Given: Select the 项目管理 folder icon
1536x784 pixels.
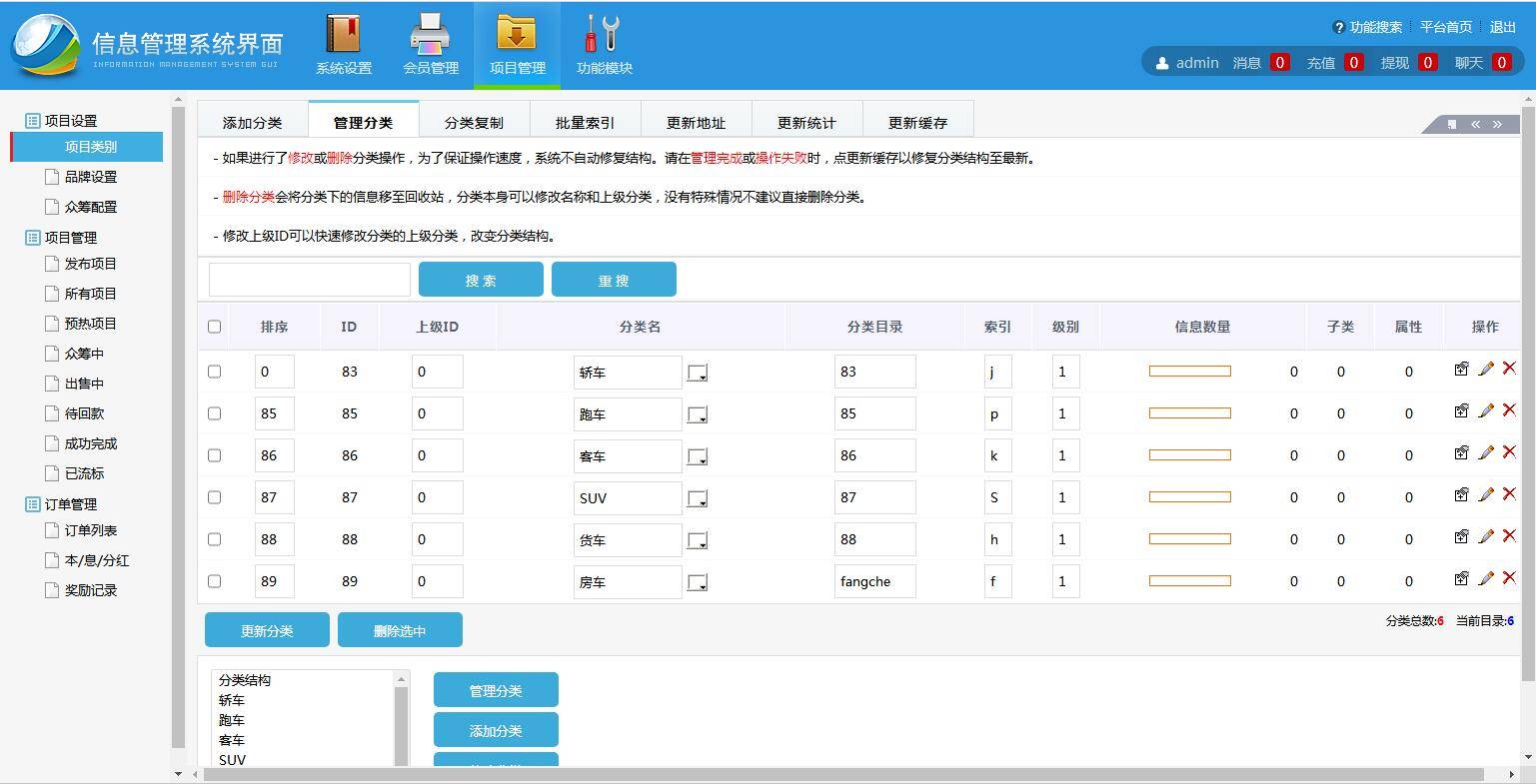Looking at the screenshot, I should [517, 33].
